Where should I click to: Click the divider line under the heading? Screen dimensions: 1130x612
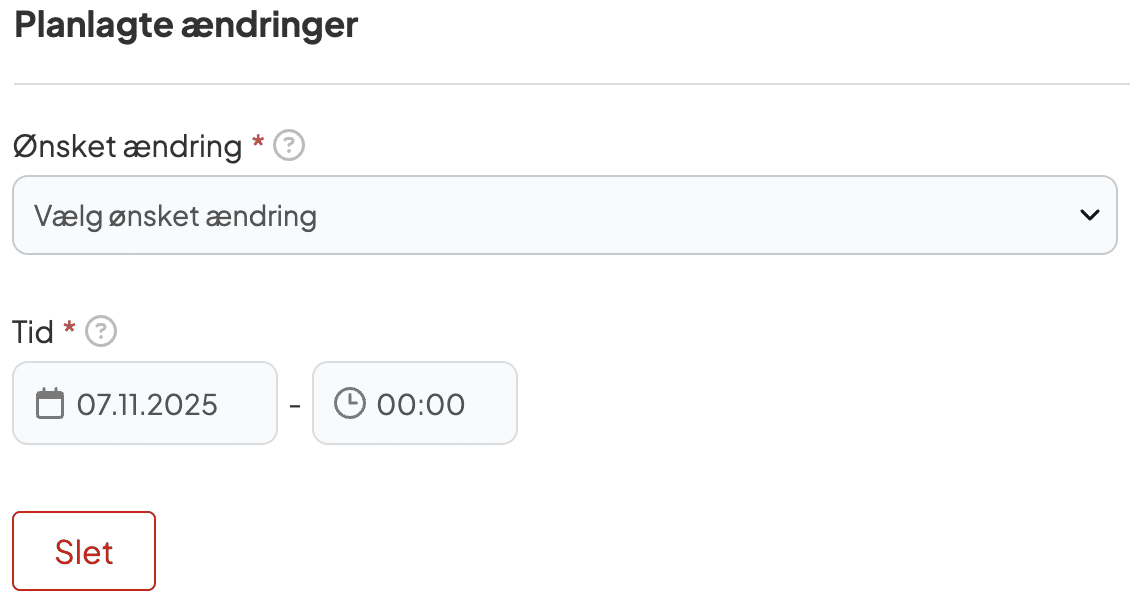[x=571, y=84]
